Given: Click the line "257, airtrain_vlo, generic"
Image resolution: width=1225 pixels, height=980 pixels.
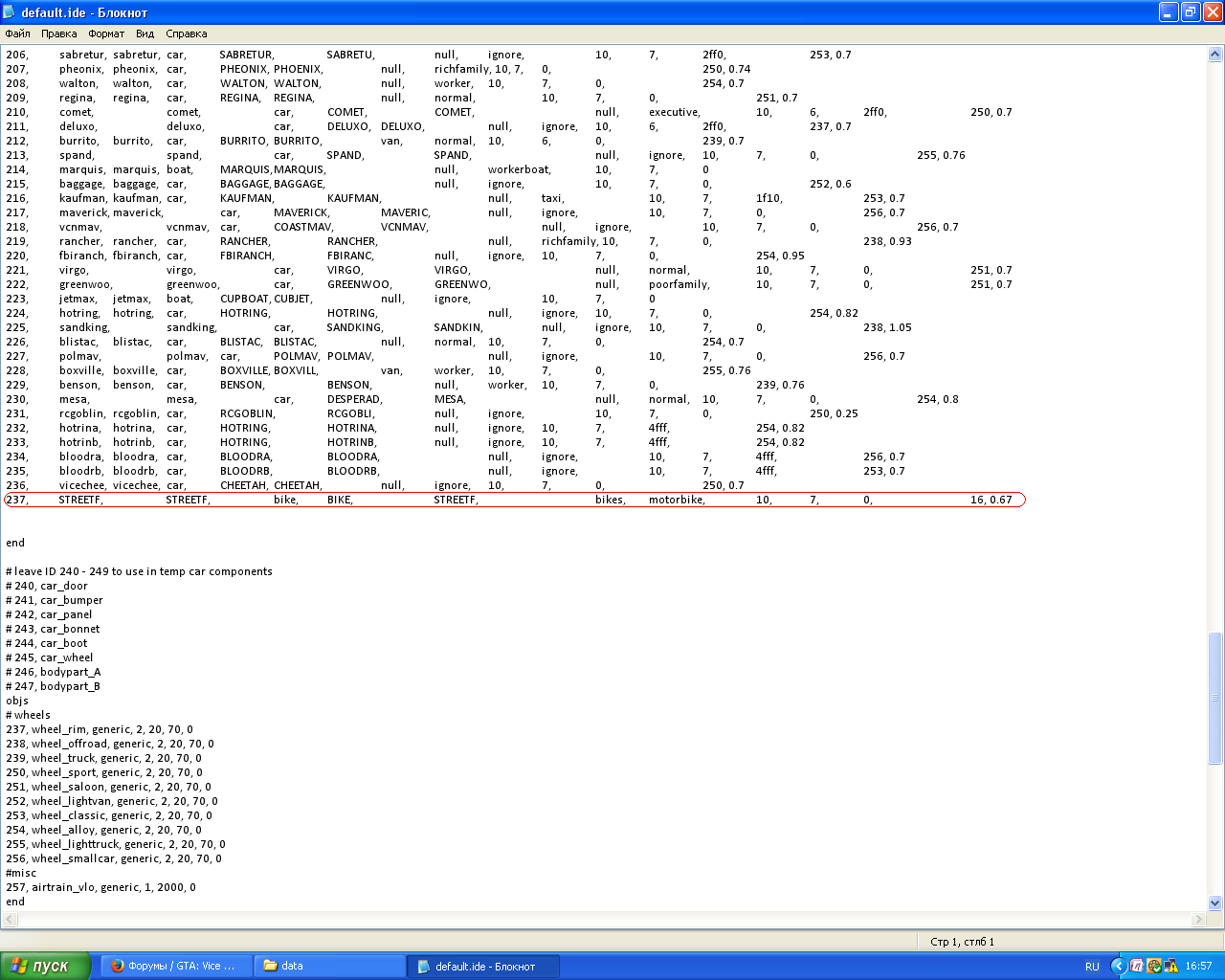Looking at the screenshot, I should pyautogui.click(x=100, y=887).
